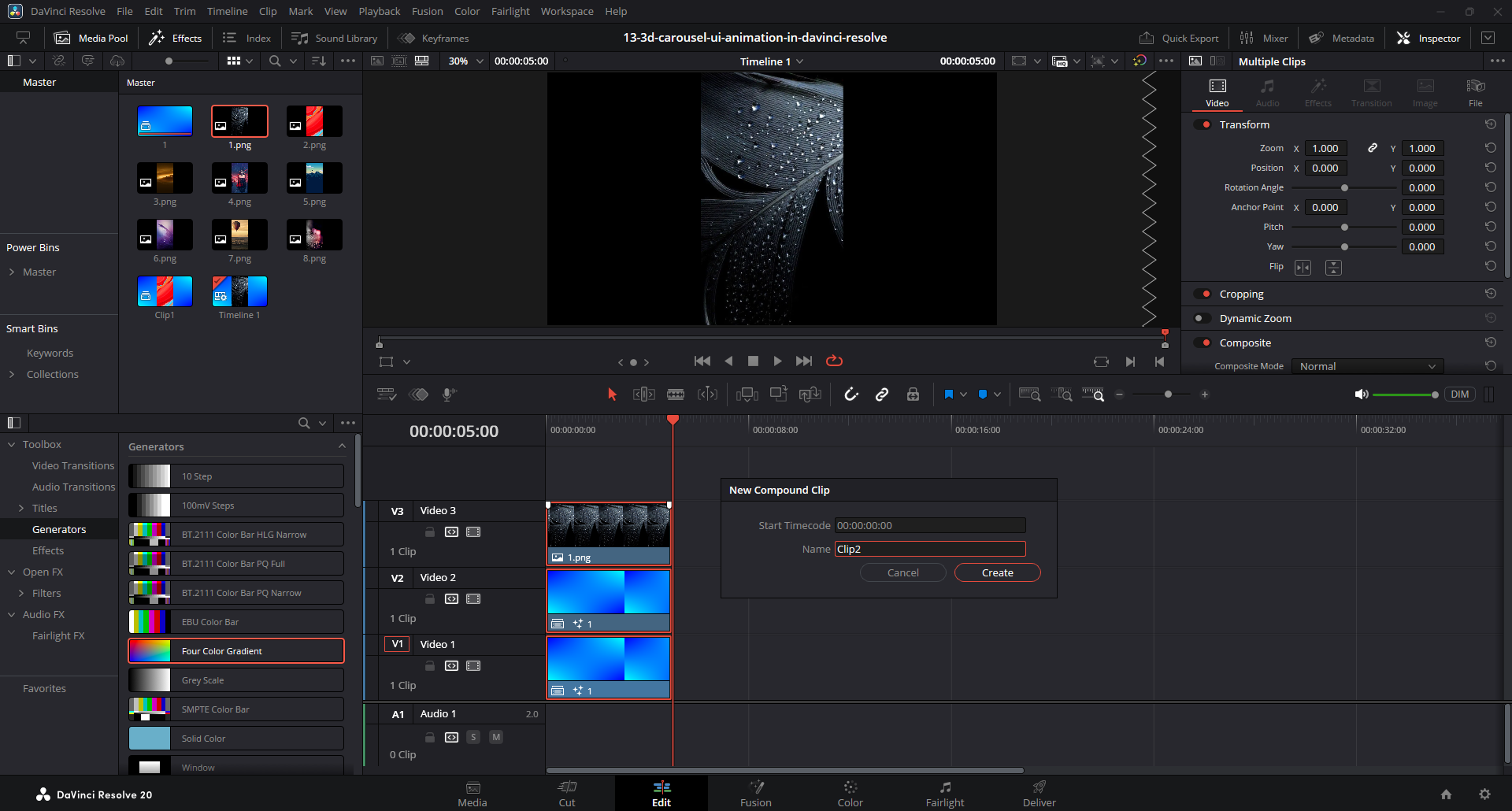1512x811 pixels.
Task: Click the flip horizontal icon
Action: click(x=1303, y=268)
